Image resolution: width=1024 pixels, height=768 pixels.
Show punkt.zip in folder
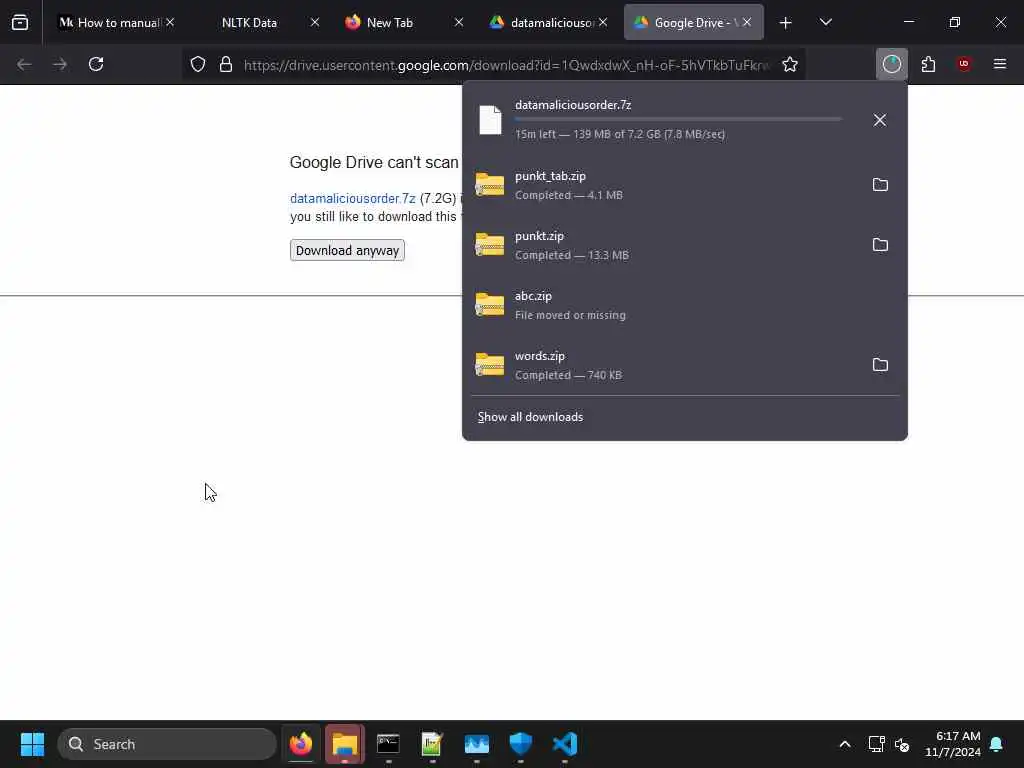(880, 245)
